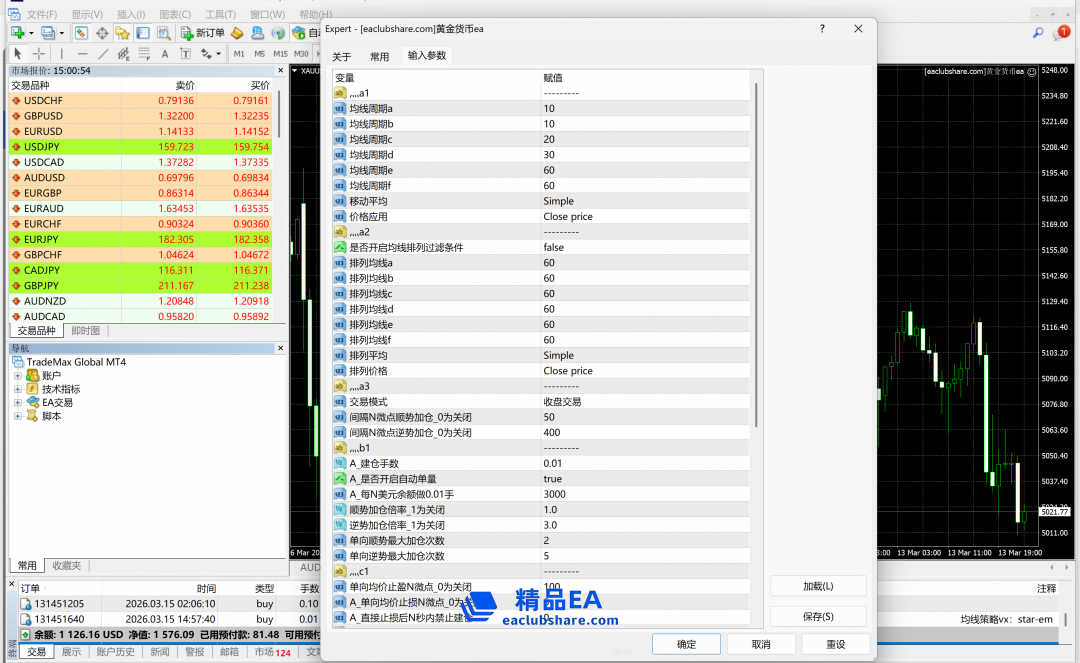Screen dimensions: 1080x663
Task: Click the help question mark in Expert dialog
Action: (822, 29)
